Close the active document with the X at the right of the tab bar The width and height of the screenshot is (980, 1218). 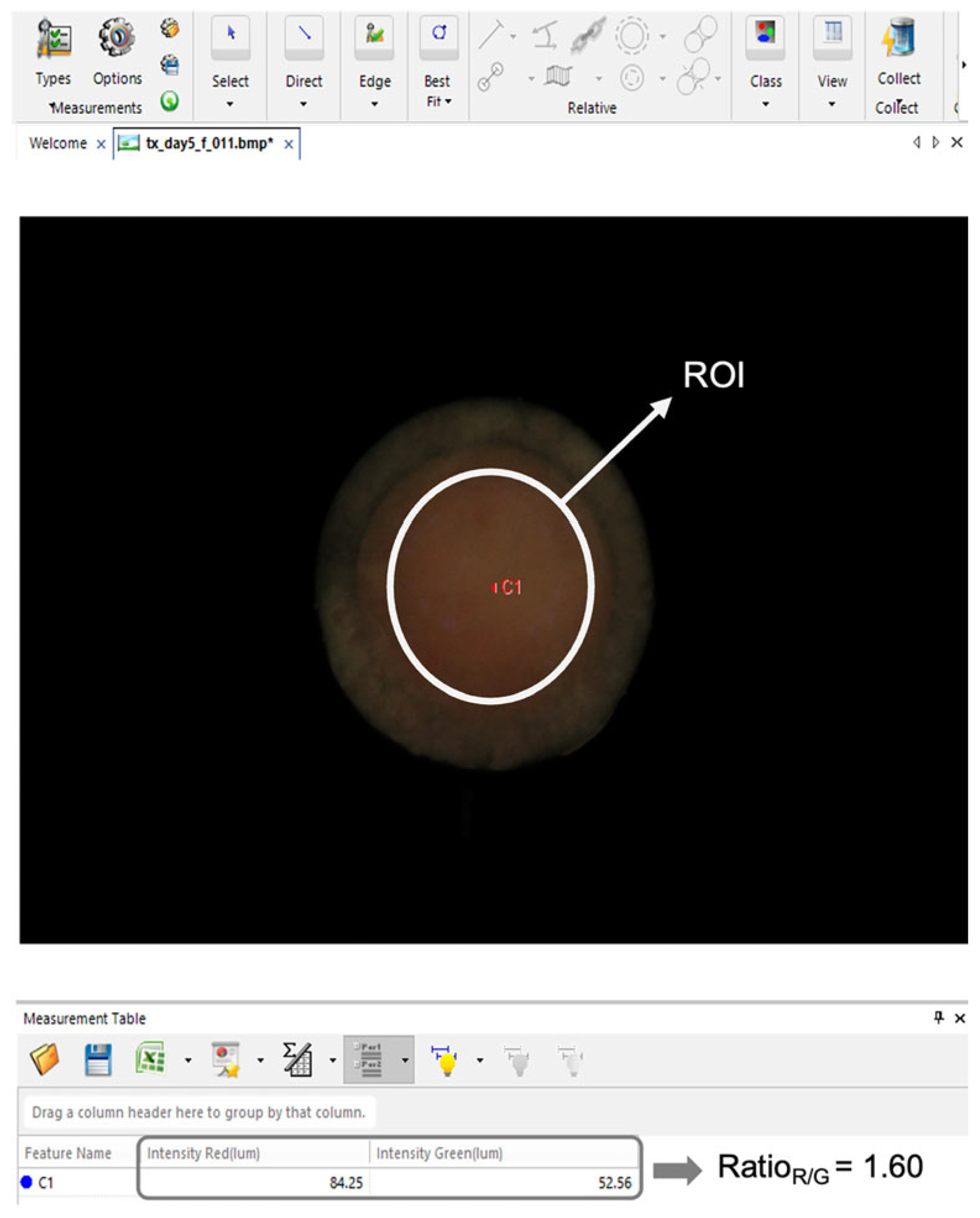(x=957, y=142)
